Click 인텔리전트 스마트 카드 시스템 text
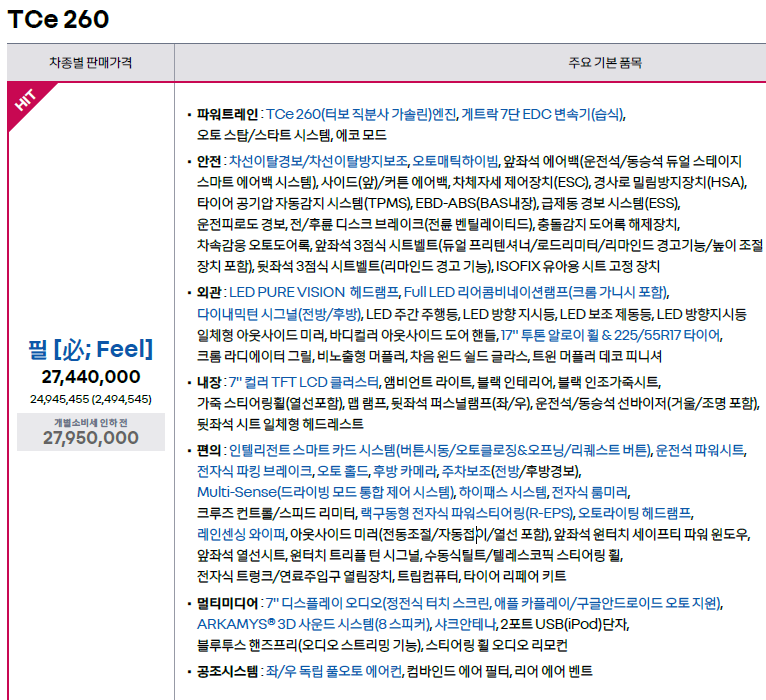The height and width of the screenshot is (700, 766). (x=312, y=450)
